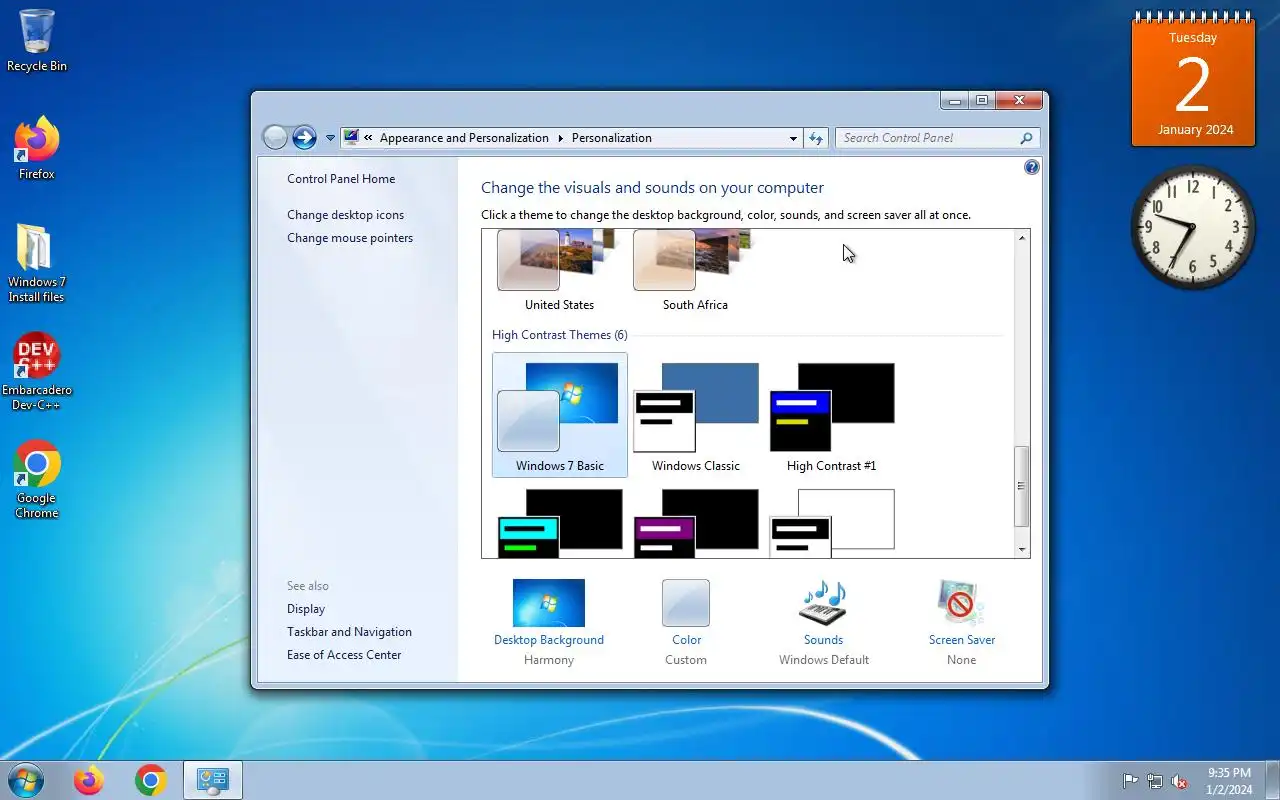Expand the double-chevron breadcrumb overflow

[x=369, y=138]
